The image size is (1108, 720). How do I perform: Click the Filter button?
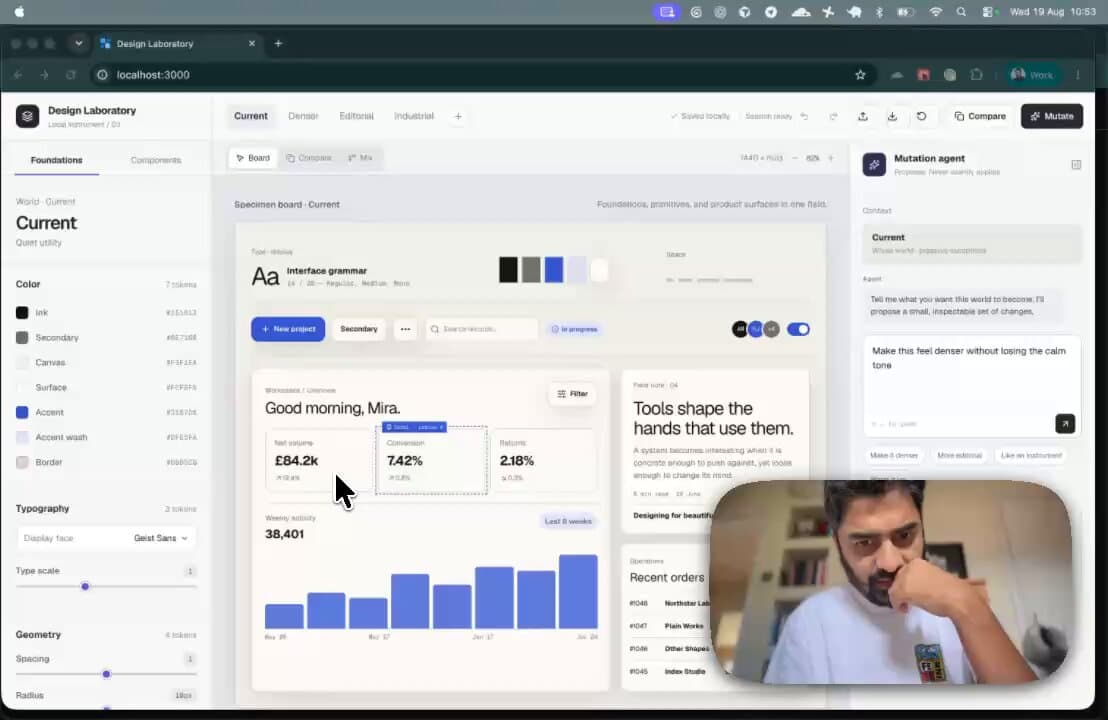tap(572, 394)
